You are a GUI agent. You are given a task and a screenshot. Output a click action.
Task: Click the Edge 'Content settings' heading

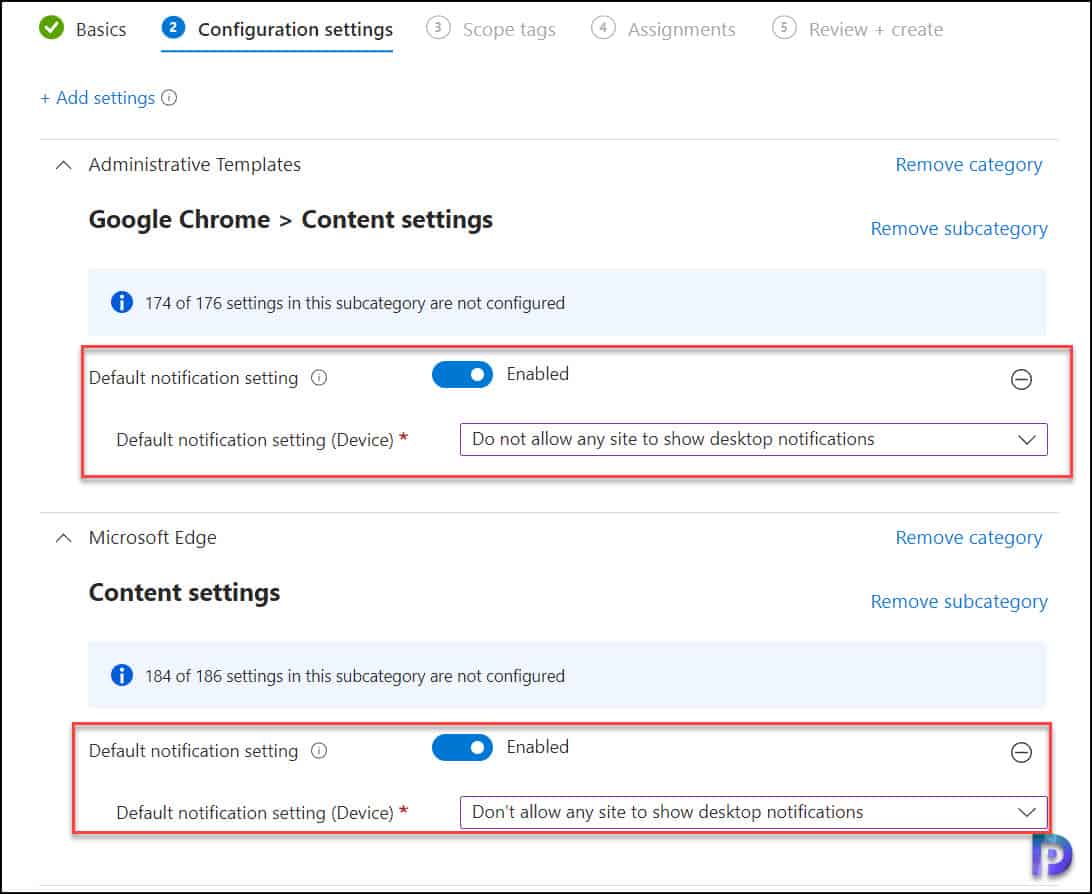(185, 593)
